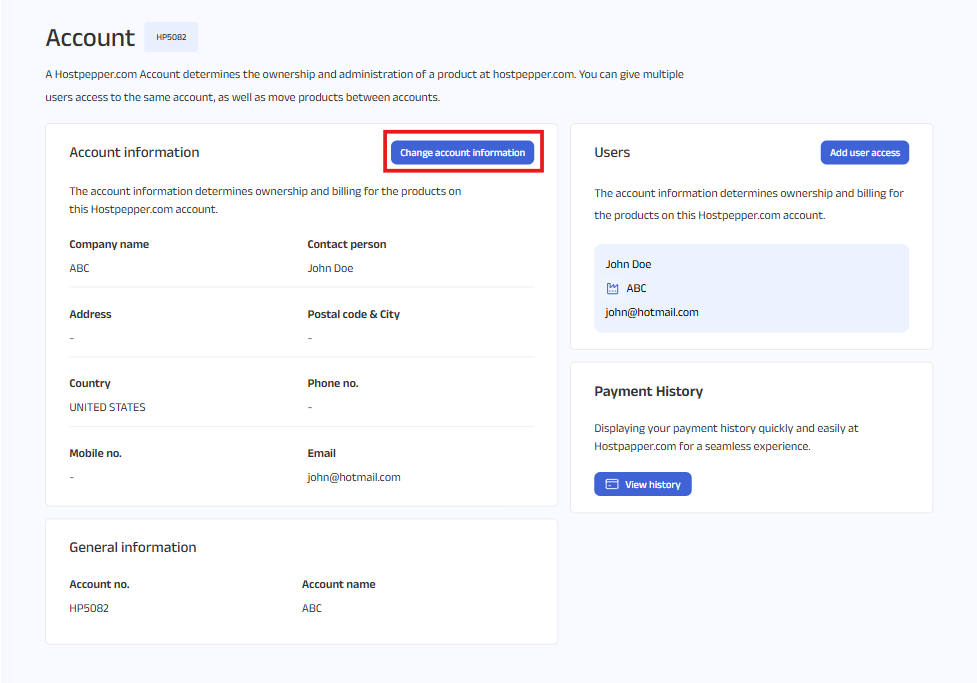
Task: Select the HP5082 badge next to Account title
Action: coord(171,38)
